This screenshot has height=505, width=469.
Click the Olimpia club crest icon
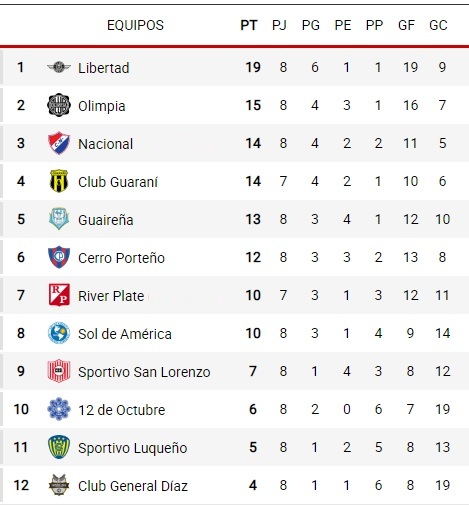pyautogui.click(x=59, y=105)
